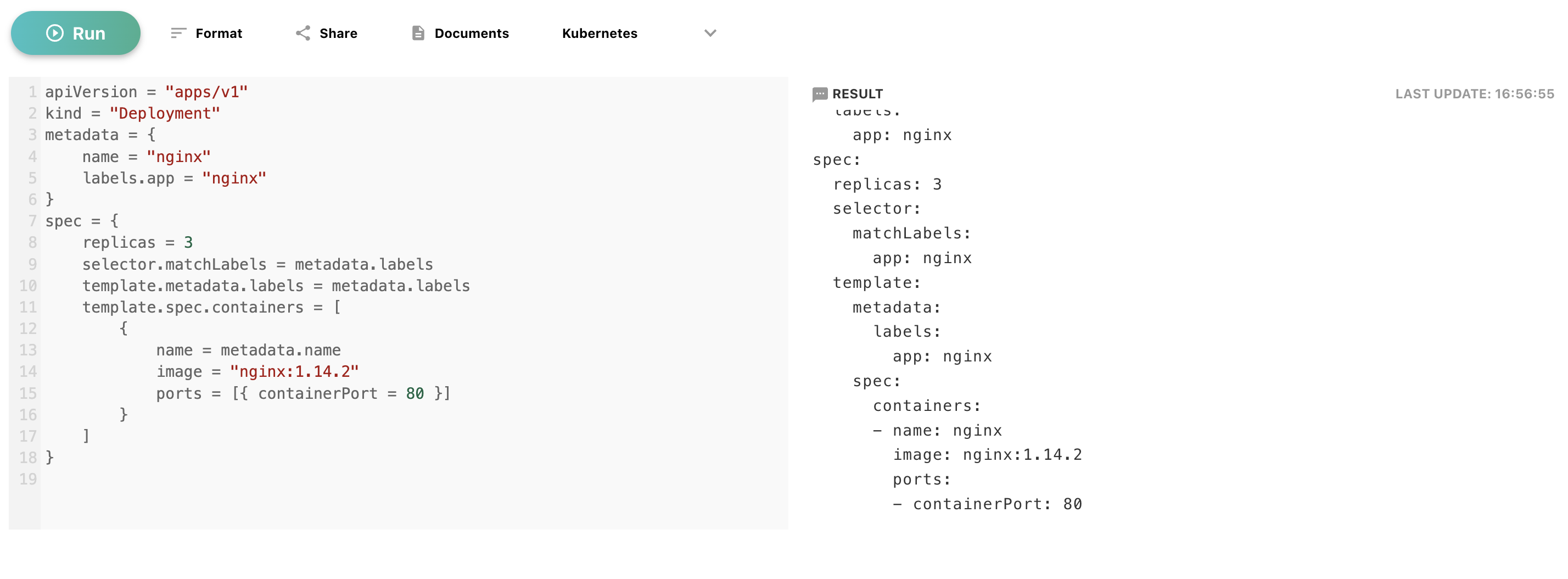Click the Format lines icon

pyautogui.click(x=178, y=33)
